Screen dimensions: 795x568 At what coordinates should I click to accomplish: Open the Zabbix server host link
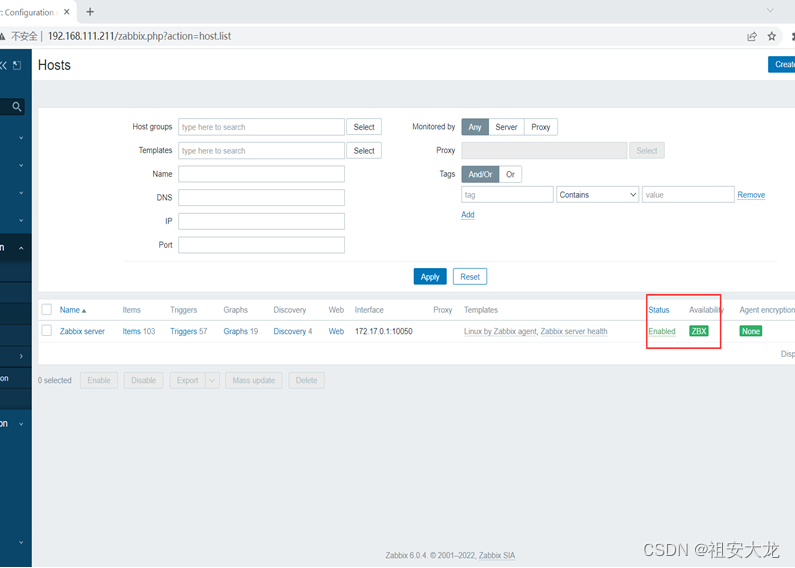point(82,331)
